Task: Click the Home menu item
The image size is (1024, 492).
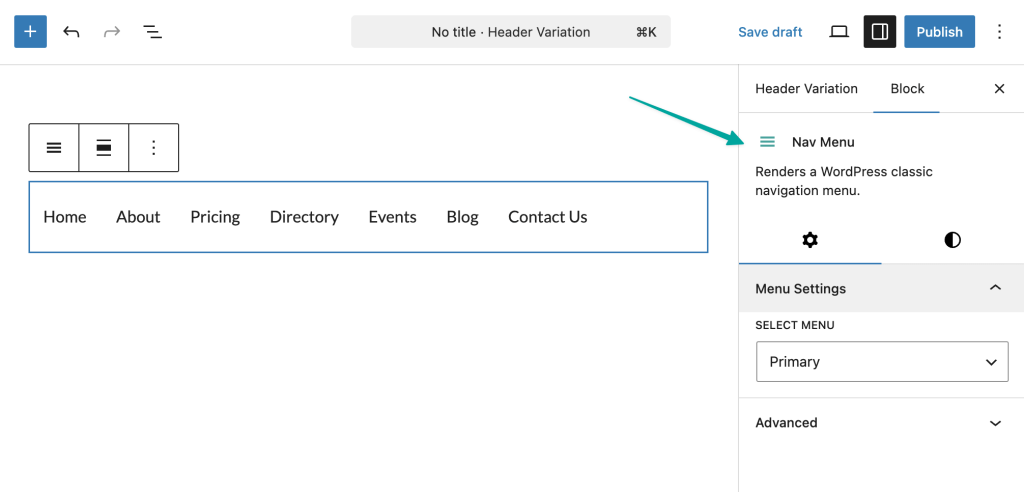Action: [65, 217]
